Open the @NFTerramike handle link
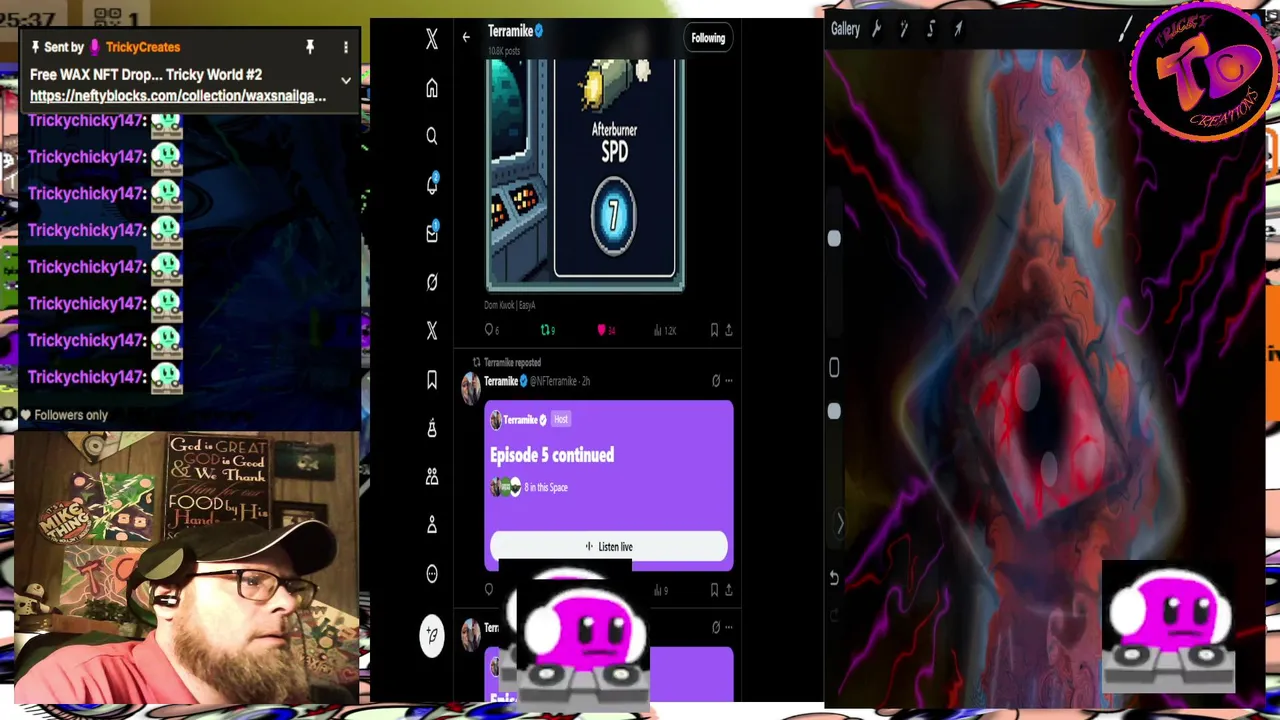 click(x=553, y=382)
